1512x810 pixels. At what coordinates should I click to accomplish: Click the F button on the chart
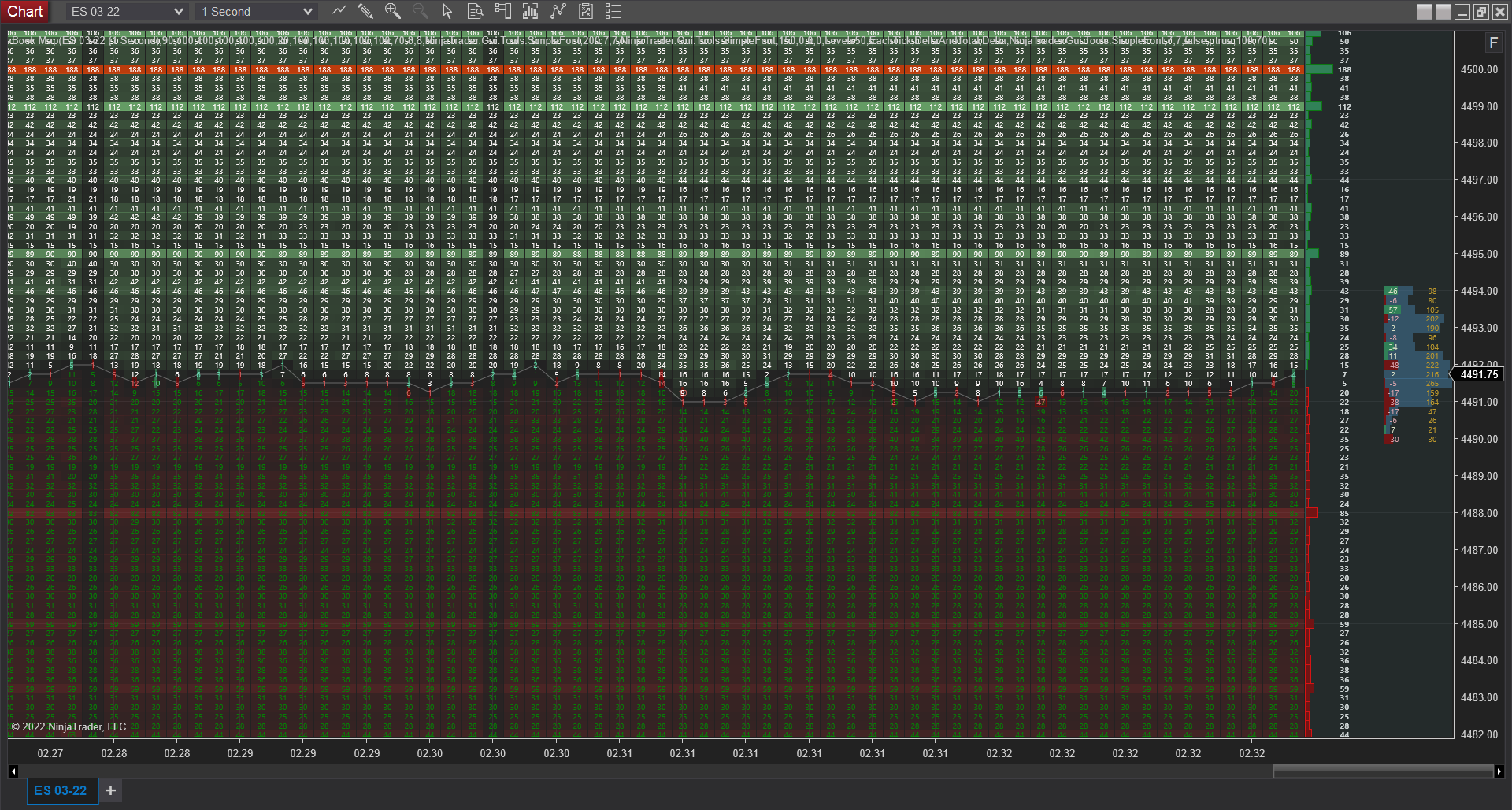(x=1493, y=43)
